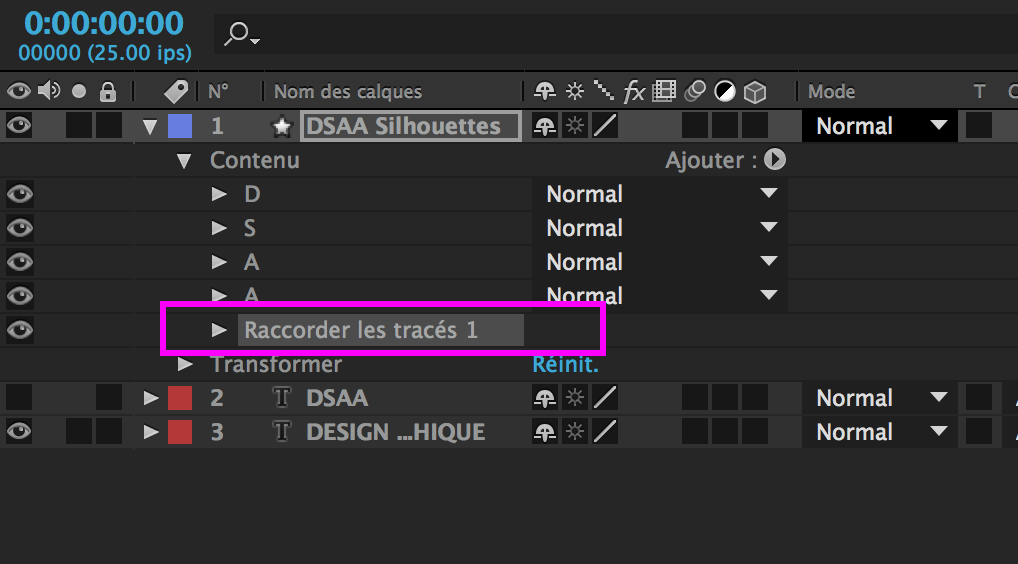Viewport: 1018px width, 564px height.
Task: Click the Réinit. reset link
Action: [x=565, y=364]
